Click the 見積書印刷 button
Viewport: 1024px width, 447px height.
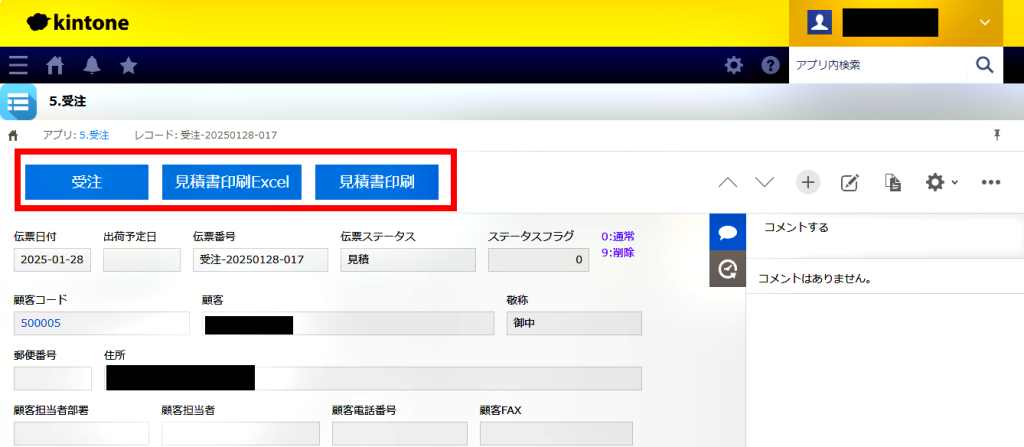377,182
